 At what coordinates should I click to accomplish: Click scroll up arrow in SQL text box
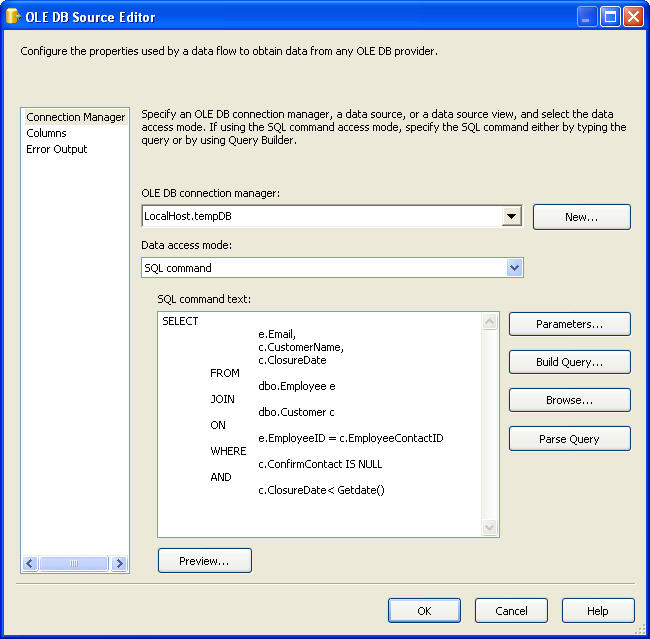point(490,321)
